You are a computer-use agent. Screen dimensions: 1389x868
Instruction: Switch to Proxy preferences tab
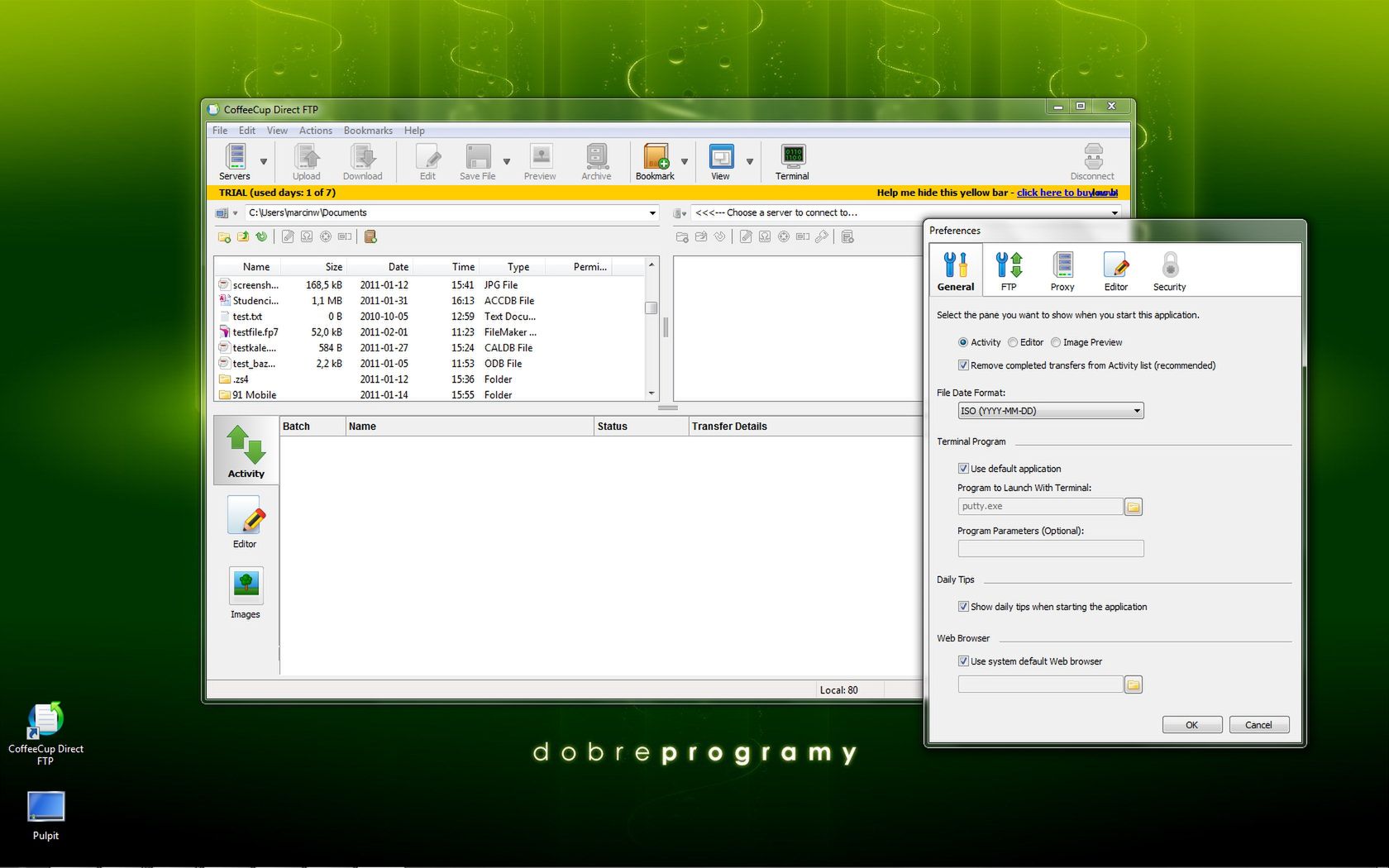point(1062,271)
